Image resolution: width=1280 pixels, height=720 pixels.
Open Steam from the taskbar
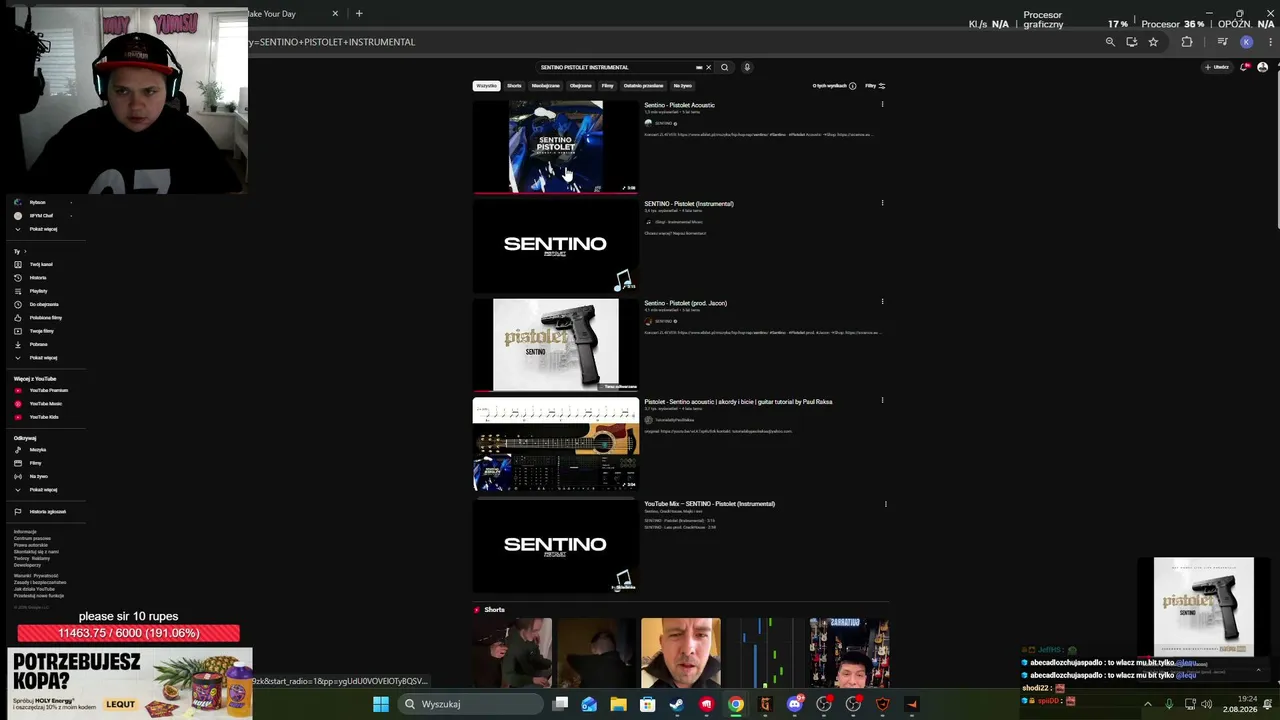pos(677,704)
